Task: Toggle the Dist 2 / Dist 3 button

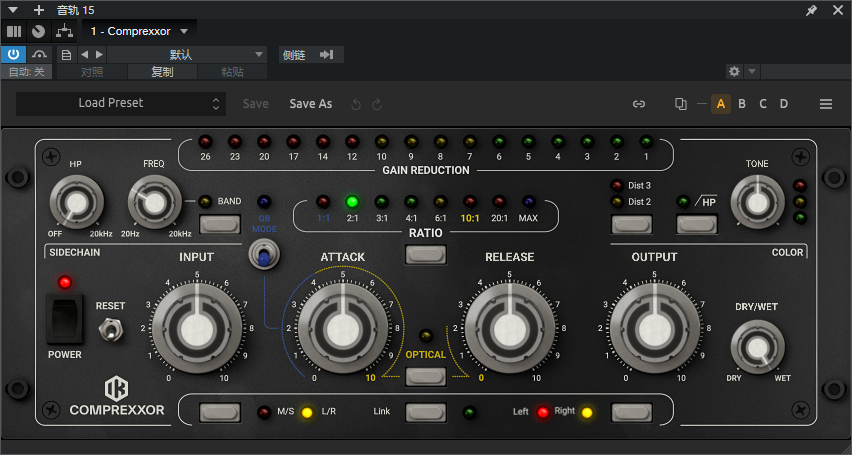Action: coord(631,224)
